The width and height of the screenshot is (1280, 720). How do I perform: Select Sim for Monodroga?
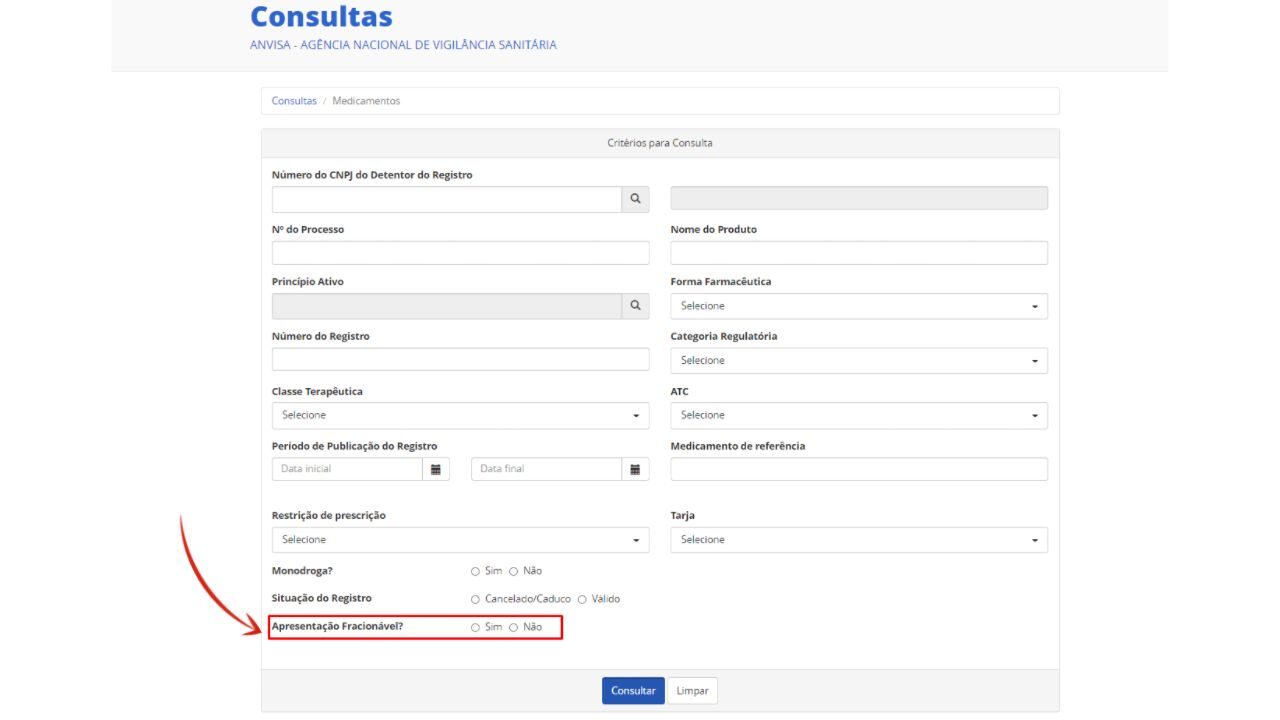pos(476,571)
